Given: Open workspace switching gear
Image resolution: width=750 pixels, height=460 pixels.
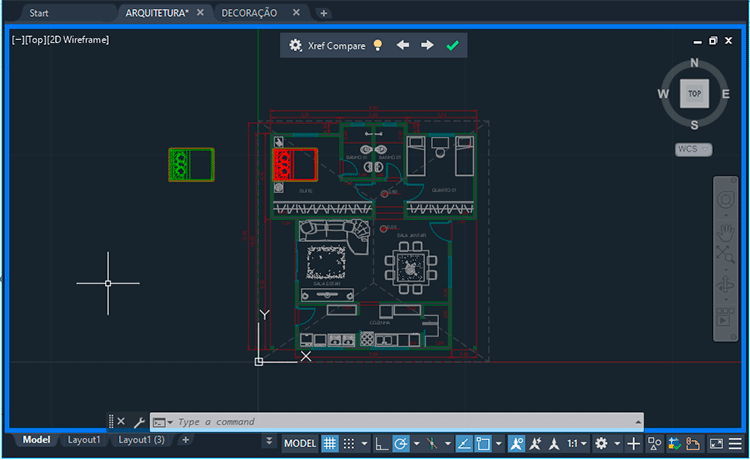Looking at the screenshot, I should click(x=601, y=444).
